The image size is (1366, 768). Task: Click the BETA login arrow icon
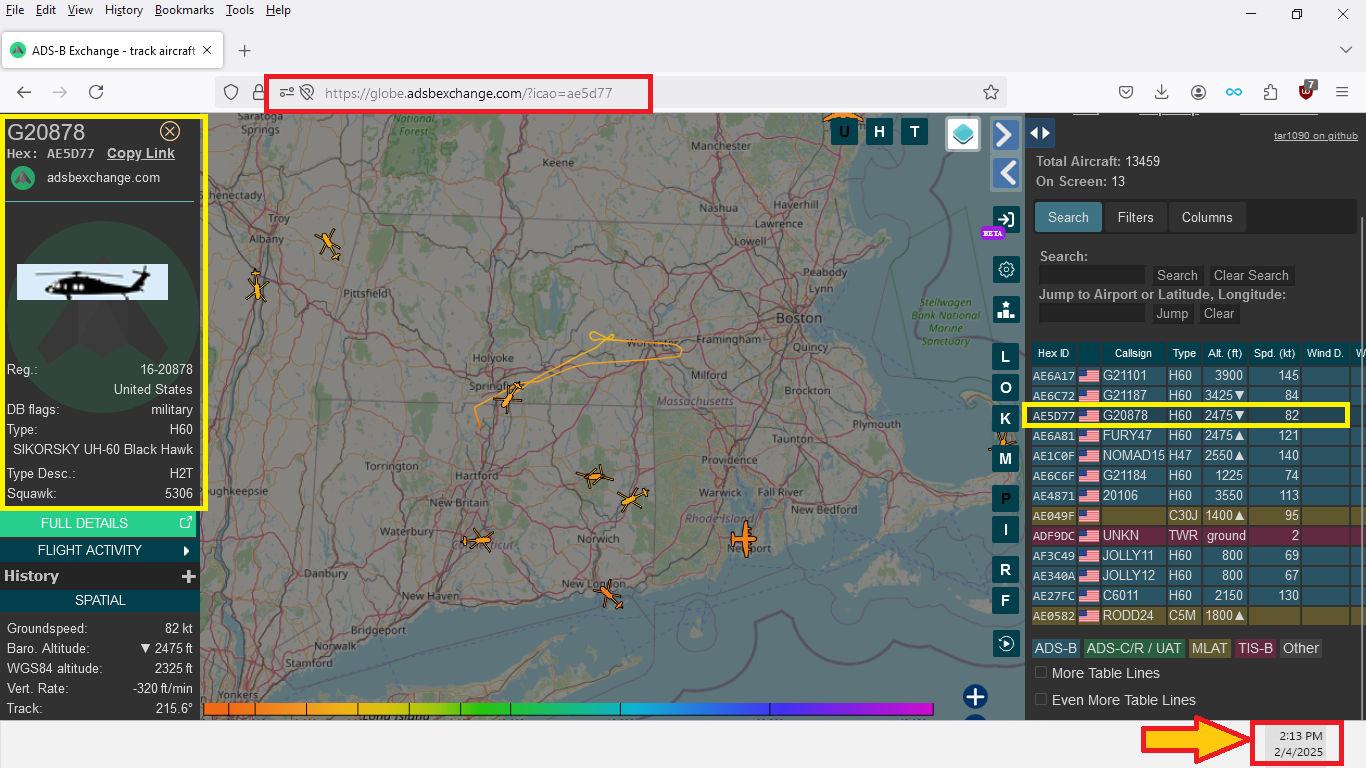click(x=1006, y=220)
